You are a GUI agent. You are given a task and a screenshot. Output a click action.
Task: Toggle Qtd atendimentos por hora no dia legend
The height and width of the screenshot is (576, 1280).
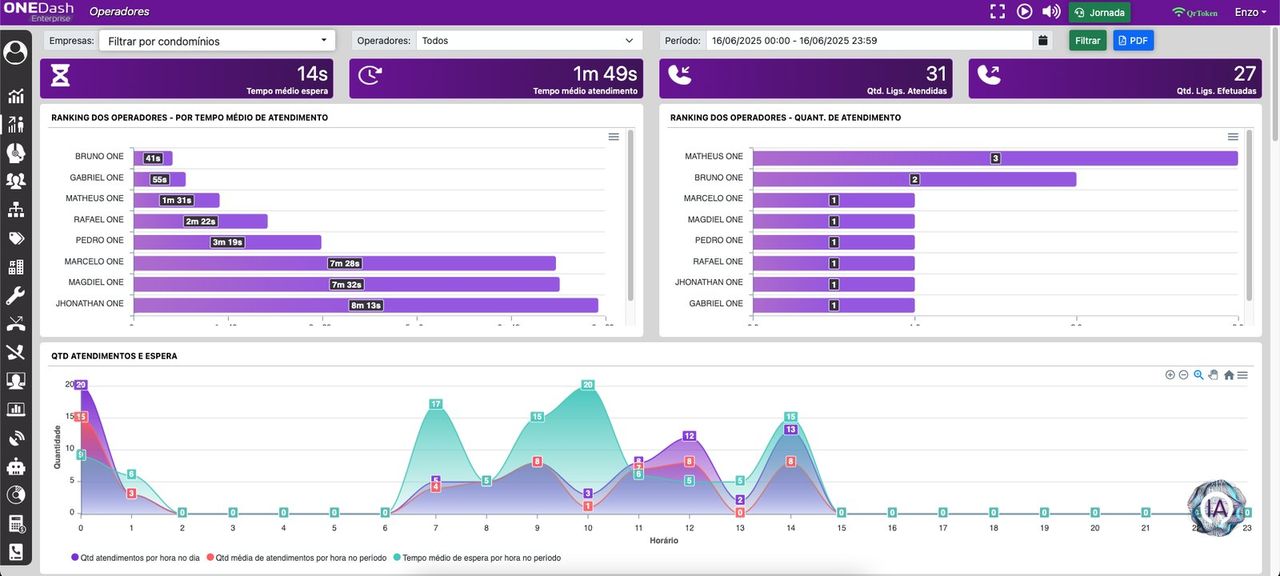click(x=135, y=558)
